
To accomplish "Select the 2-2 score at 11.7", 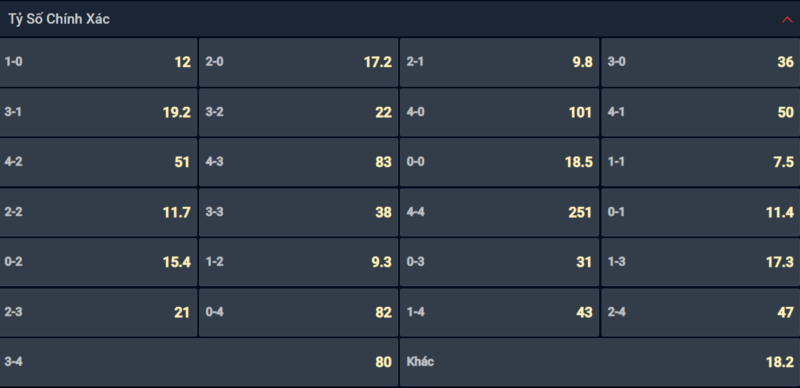I will coord(98,212).
